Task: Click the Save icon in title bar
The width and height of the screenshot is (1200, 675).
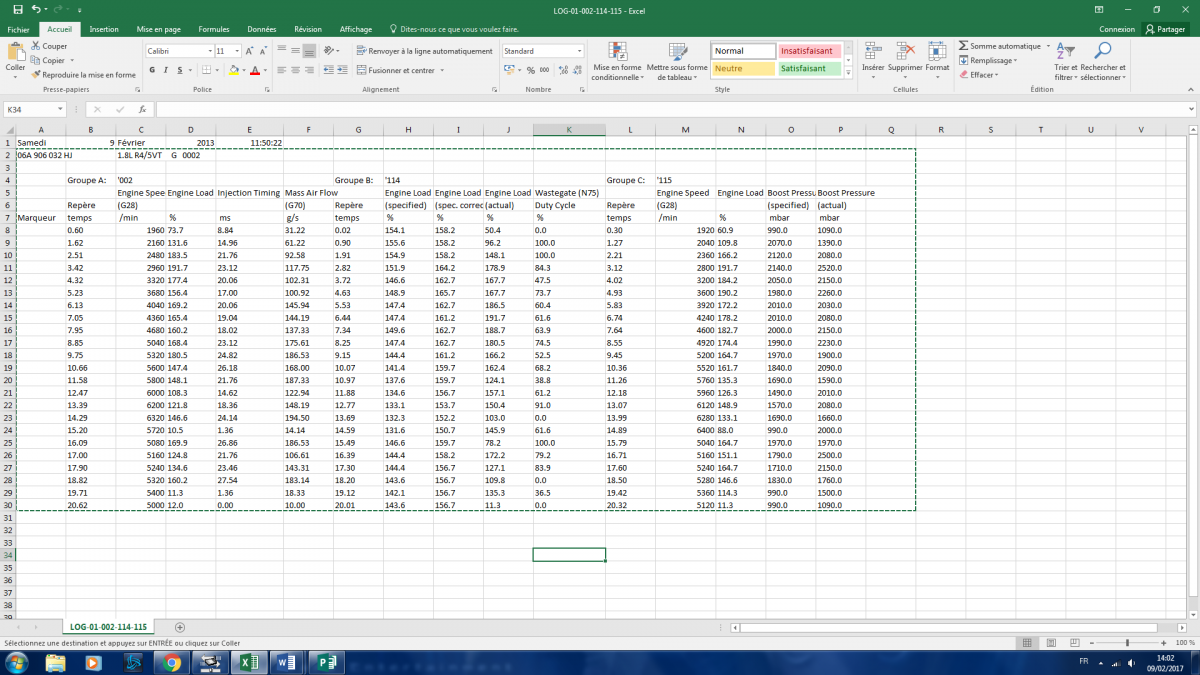Action: click(x=19, y=9)
